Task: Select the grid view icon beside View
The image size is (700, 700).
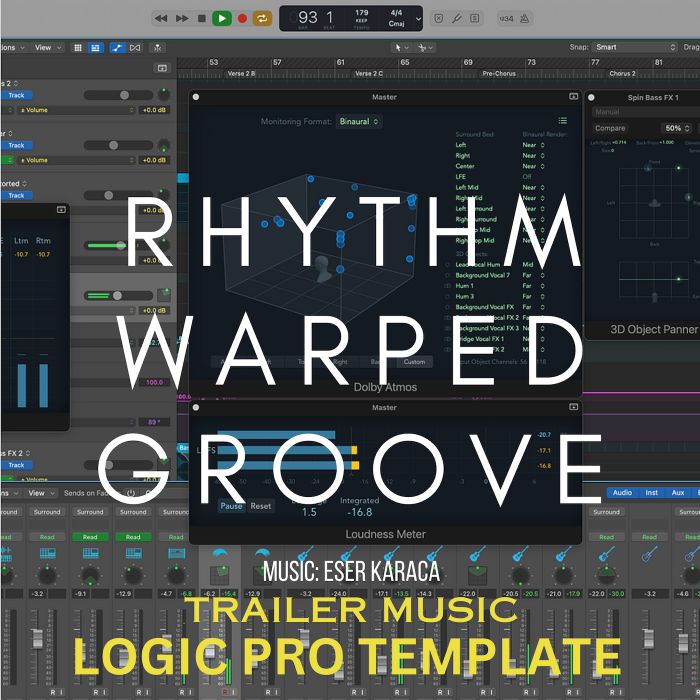Action: pos(78,48)
